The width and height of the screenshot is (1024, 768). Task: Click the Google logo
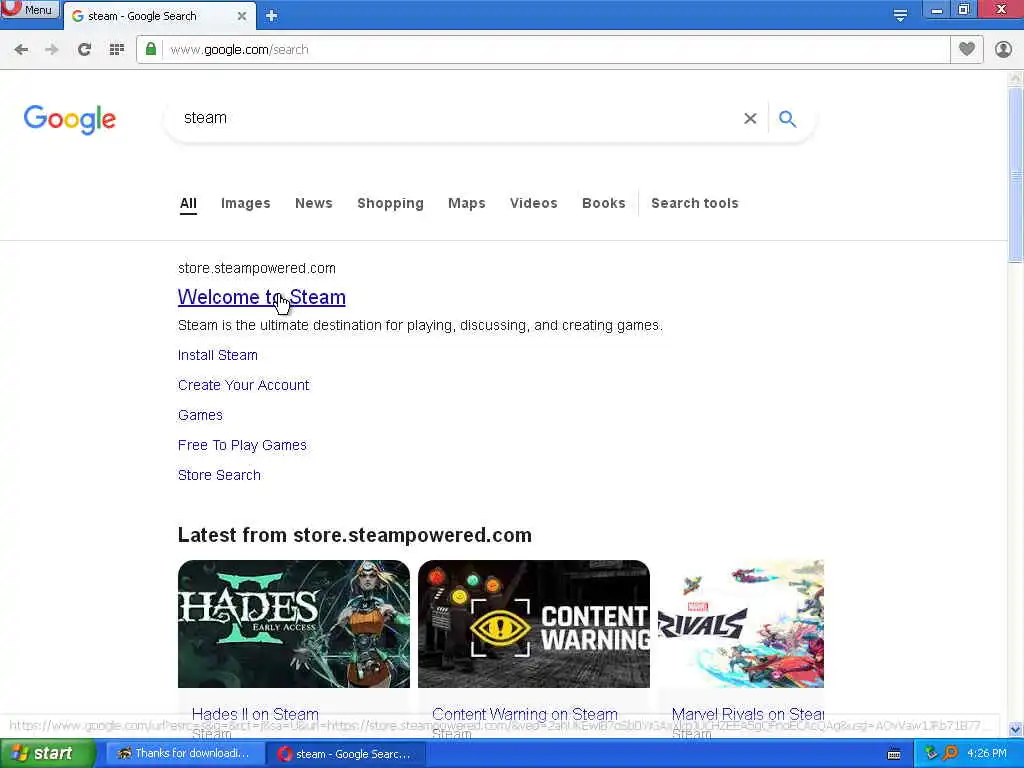click(x=70, y=119)
